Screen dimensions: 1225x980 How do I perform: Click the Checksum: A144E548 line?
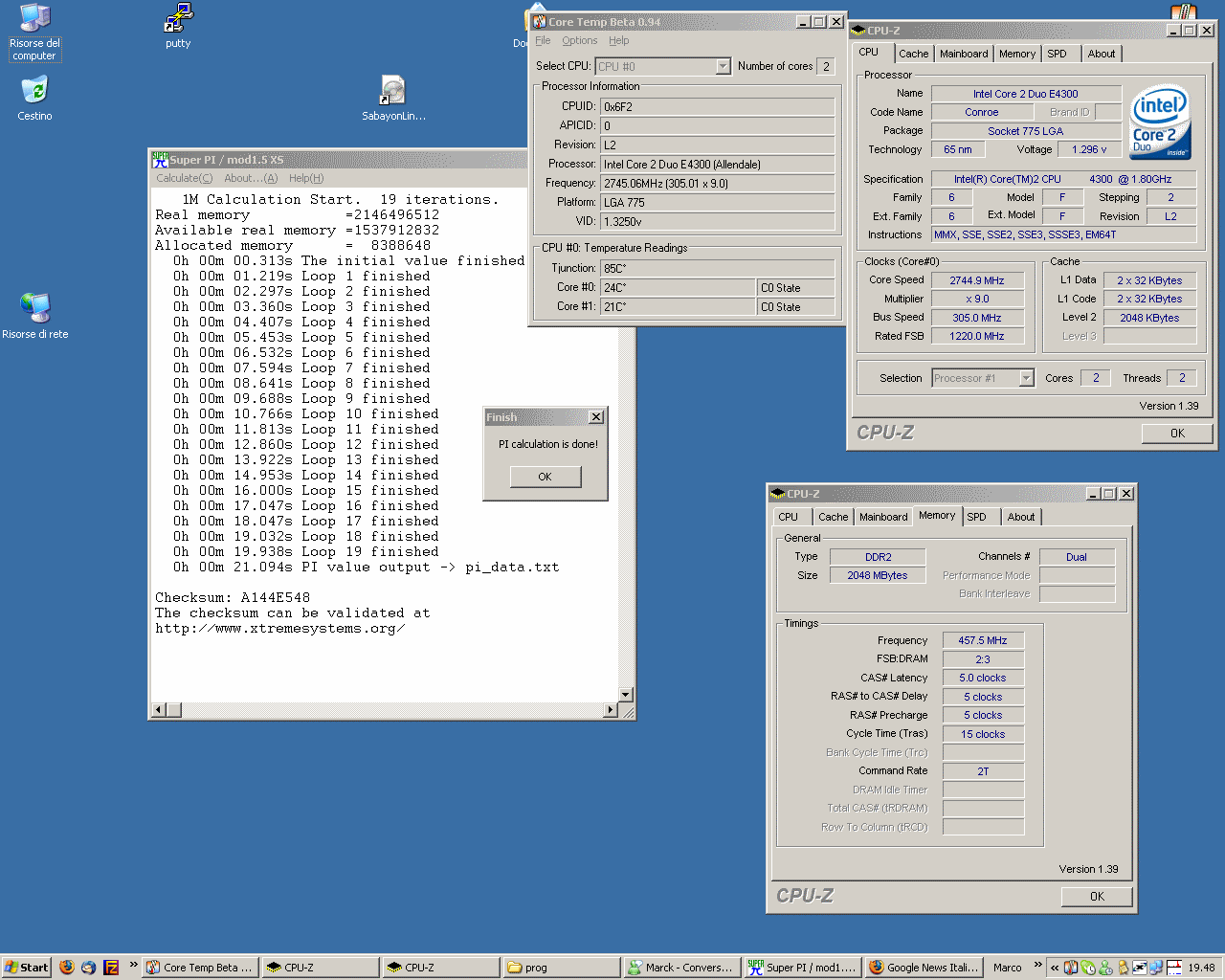click(233, 597)
